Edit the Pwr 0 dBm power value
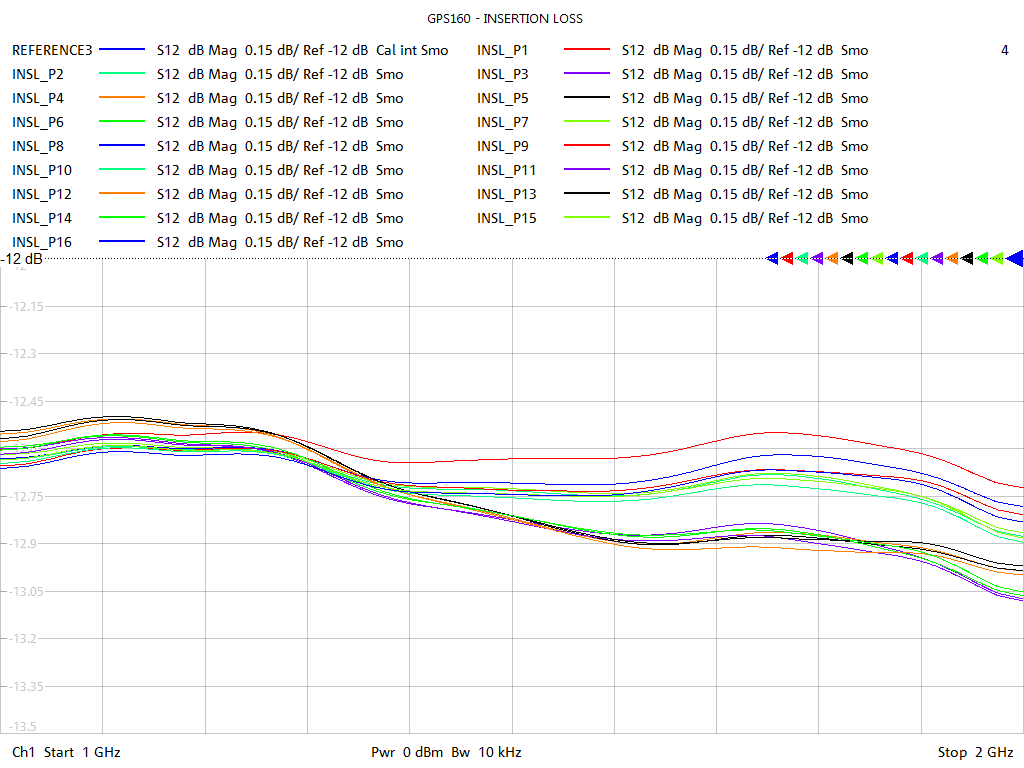Image resolution: width=1024 pixels, height=768 pixels. coord(407,752)
